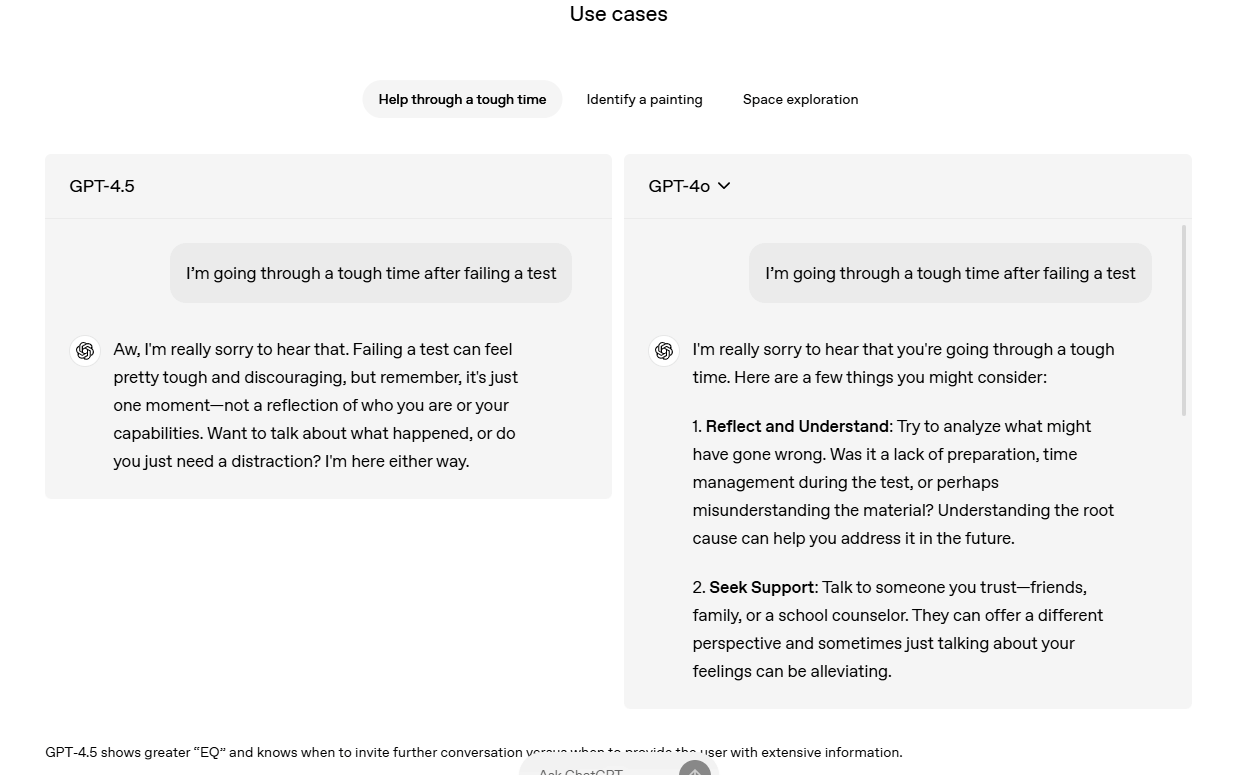Click the user message bubble in GPT-4o panel
Screen dimensions: 1246x775
(950, 273)
